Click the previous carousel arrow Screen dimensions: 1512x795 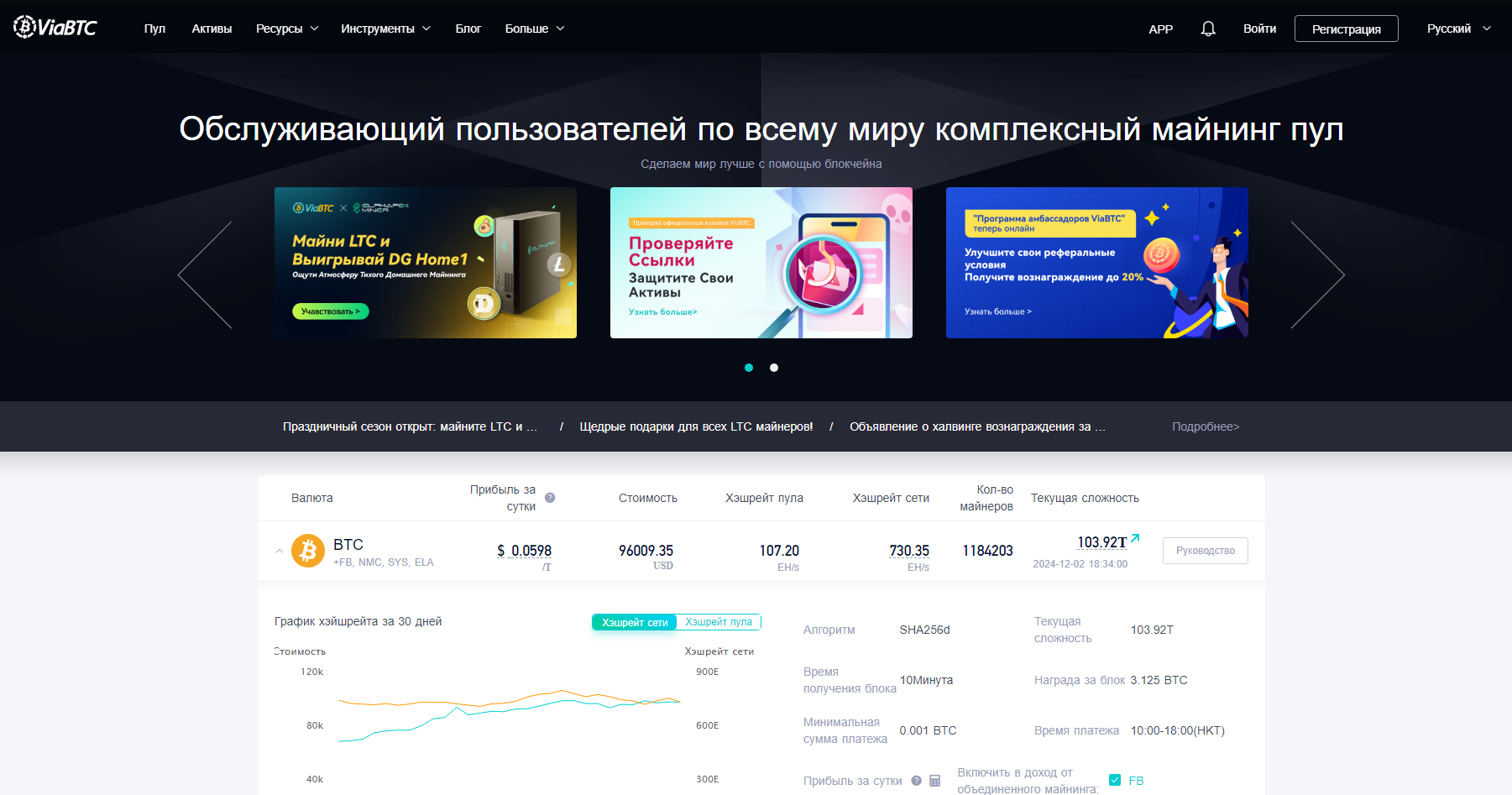[x=205, y=275]
